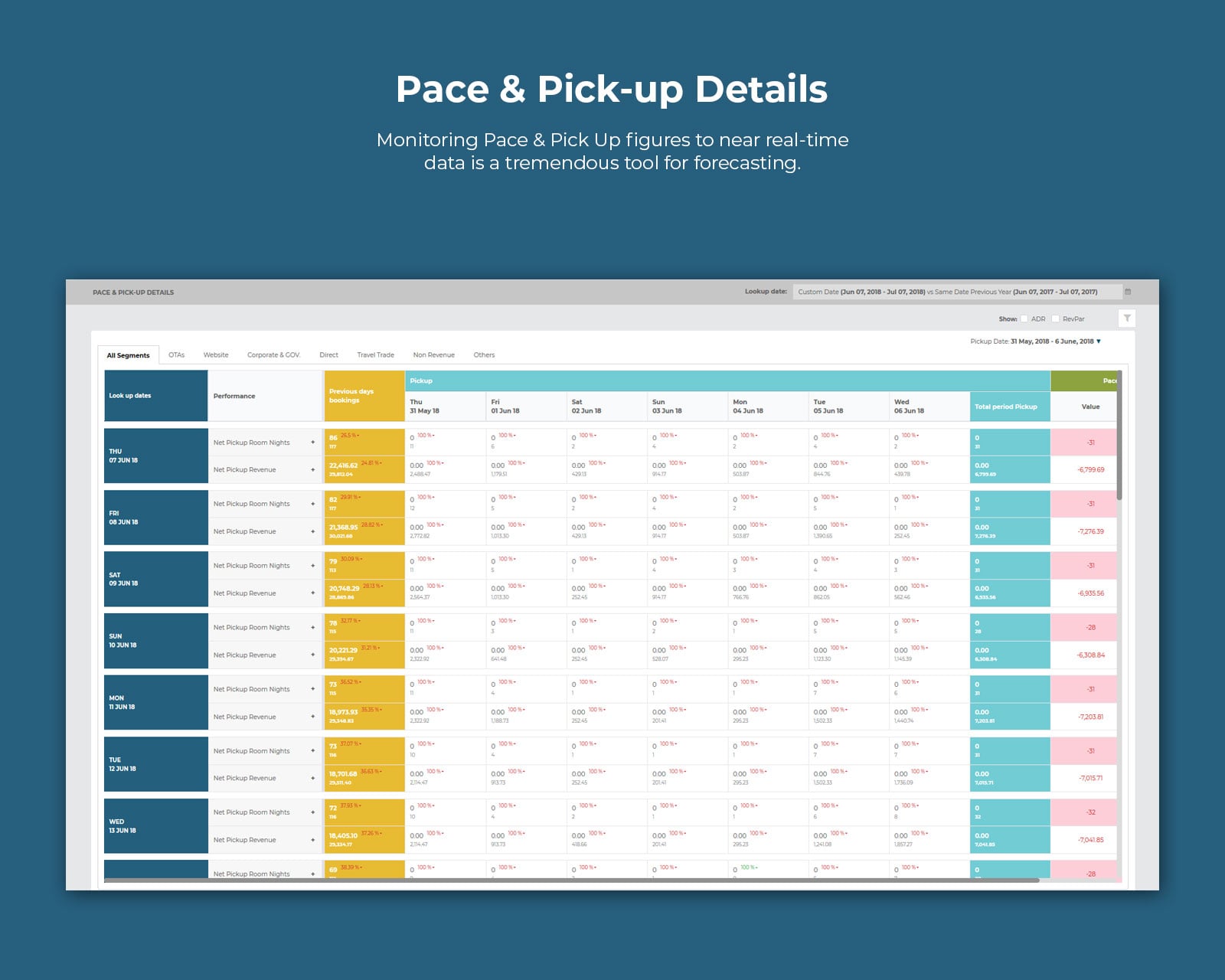This screenshot has height=980, width=1225.
Task: Expand Net Pickup Room Nights for THU 07 JUN
Action: (314, 443)
